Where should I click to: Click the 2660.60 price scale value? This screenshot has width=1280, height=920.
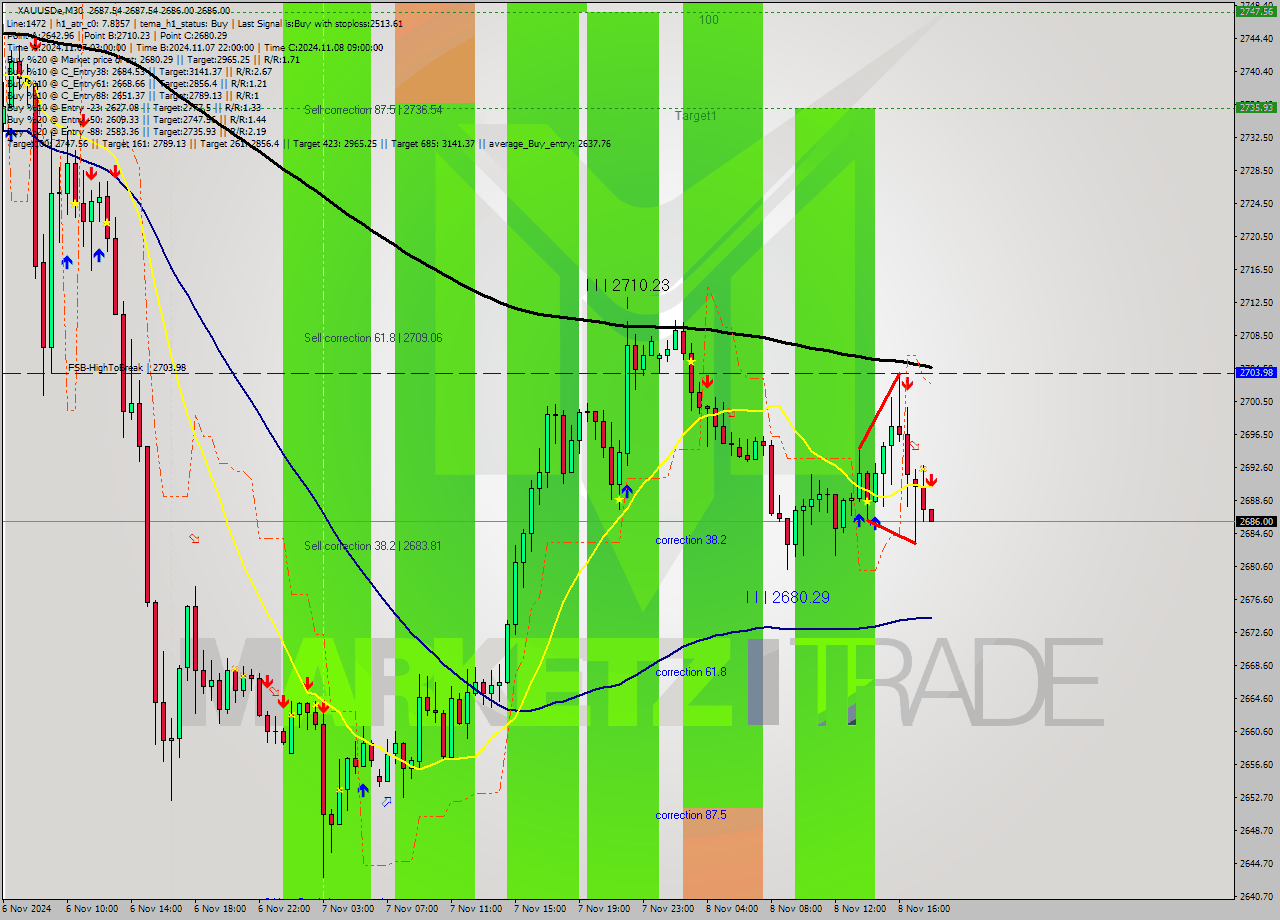(x=1256, y=731)
